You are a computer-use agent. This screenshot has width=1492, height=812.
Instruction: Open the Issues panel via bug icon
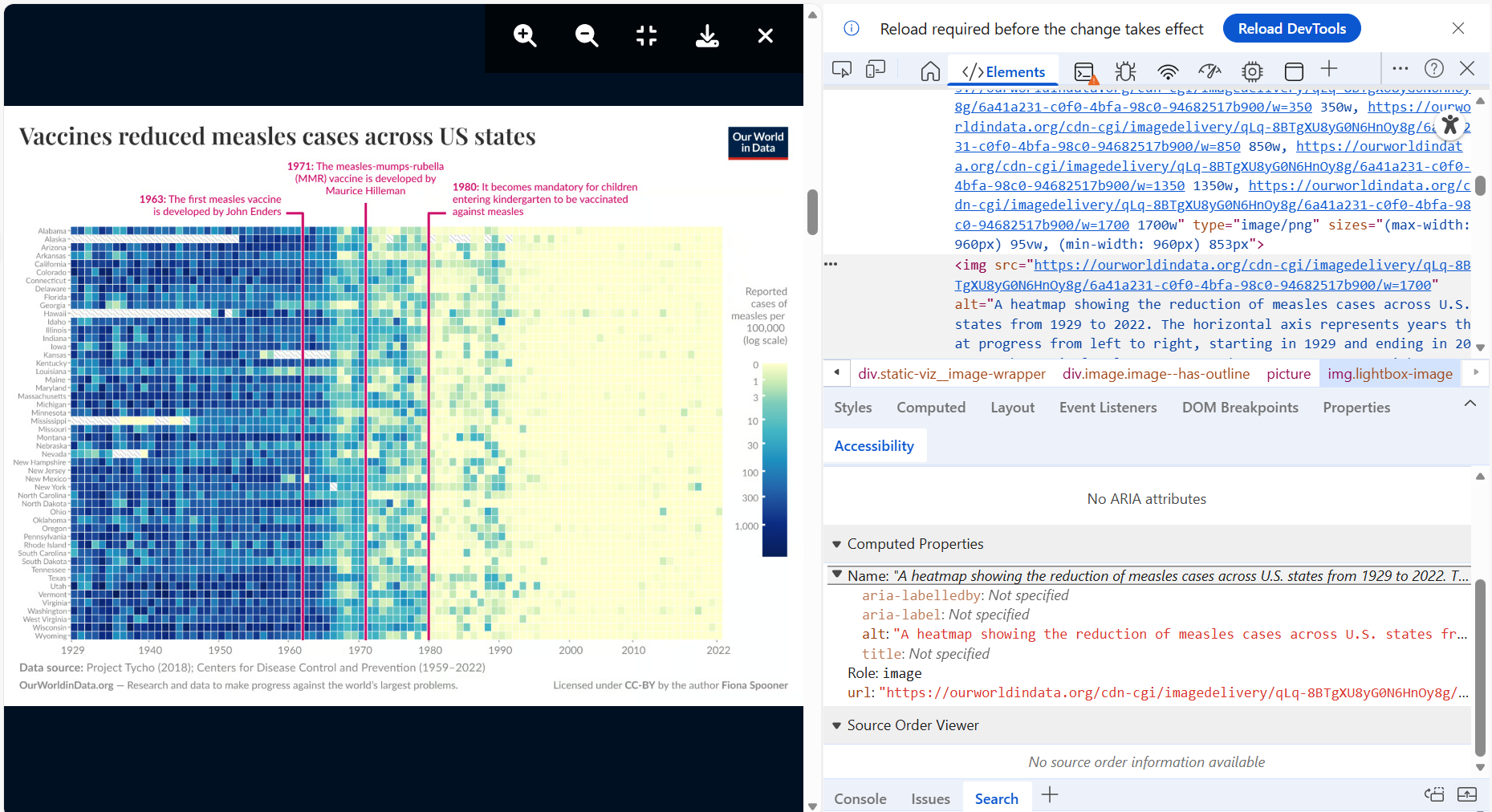(1124, 71)
